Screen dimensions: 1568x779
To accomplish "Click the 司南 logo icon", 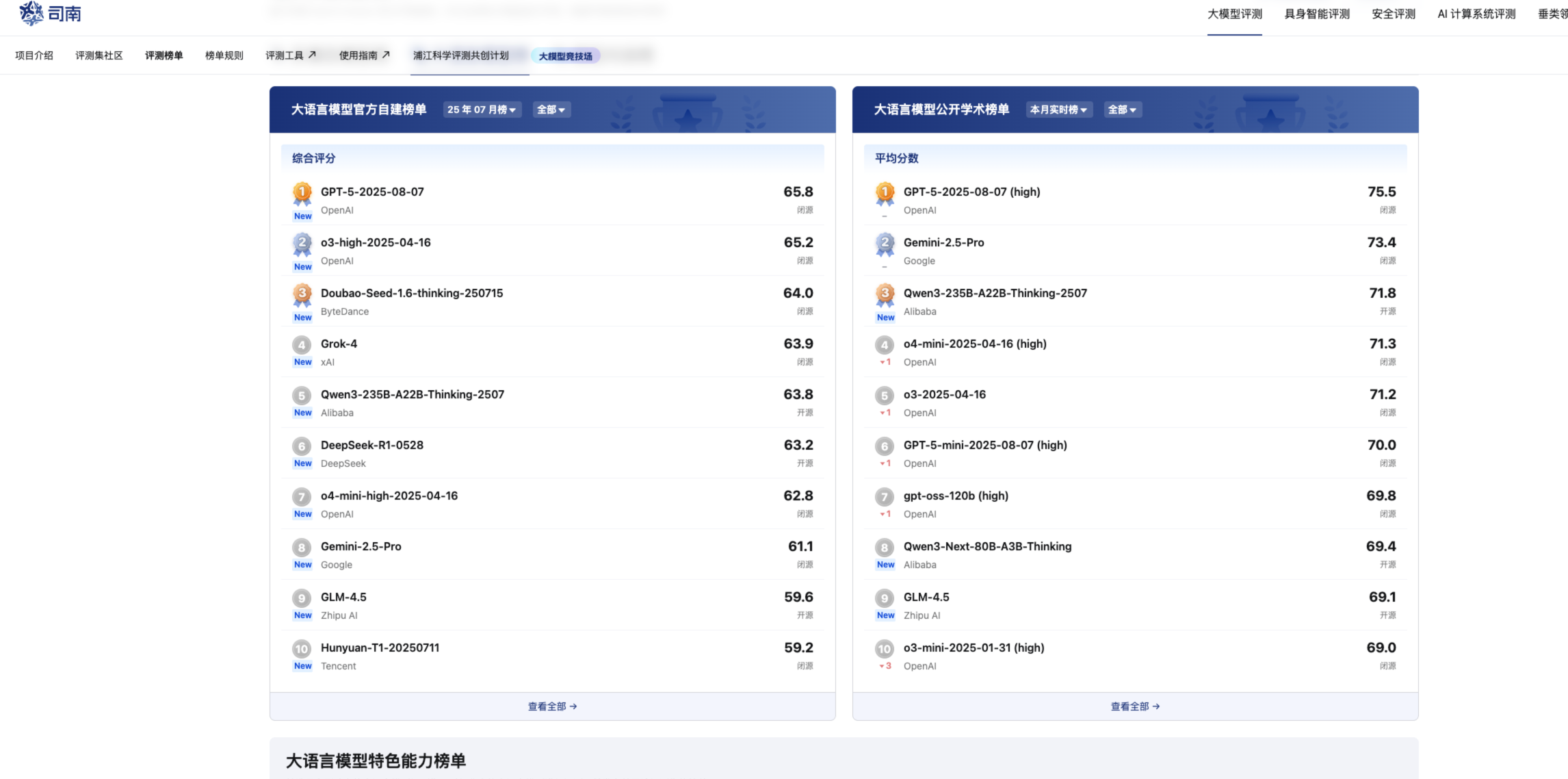I will (x=31, y=13).
